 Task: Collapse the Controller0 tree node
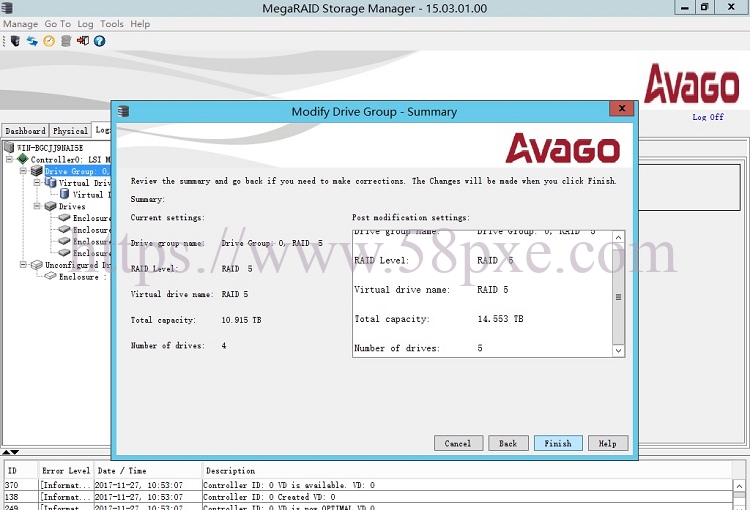tap(9, 159)
